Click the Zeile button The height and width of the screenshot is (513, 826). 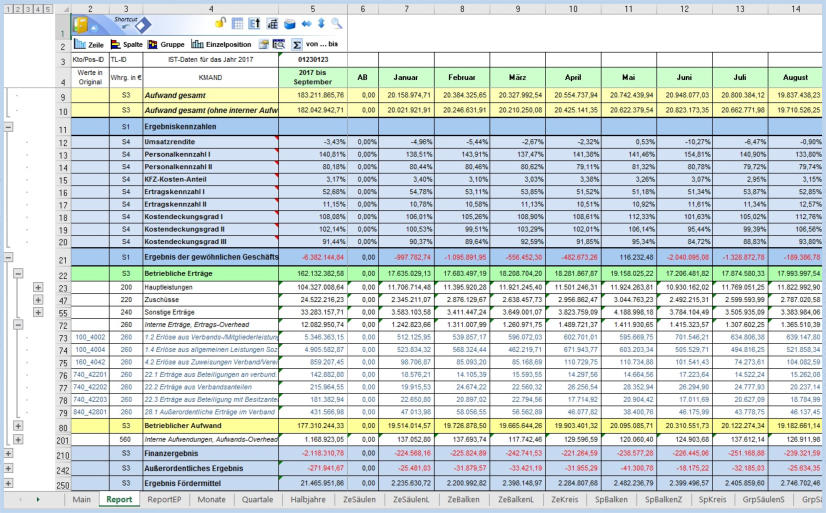[89, 45]
